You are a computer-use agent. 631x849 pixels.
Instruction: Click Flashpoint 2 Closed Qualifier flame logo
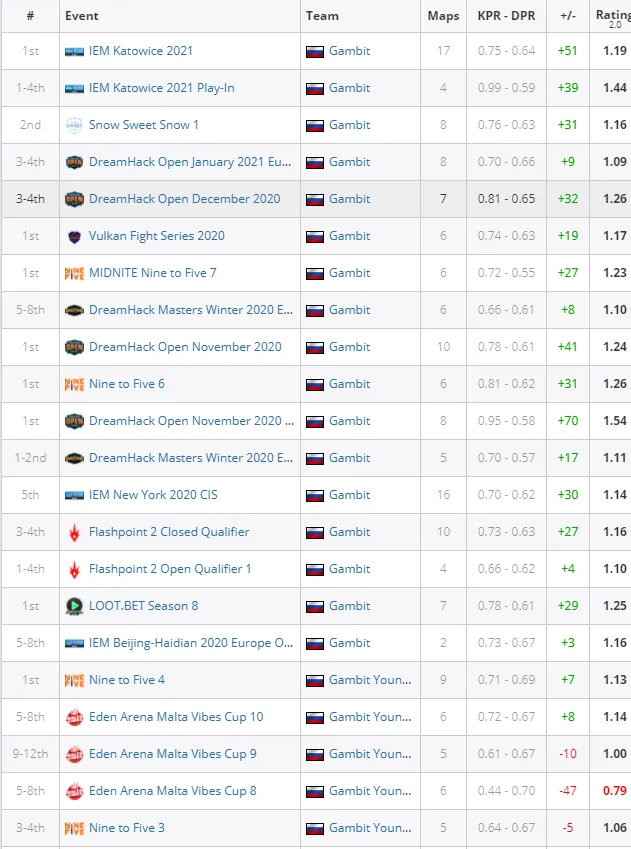74,533
